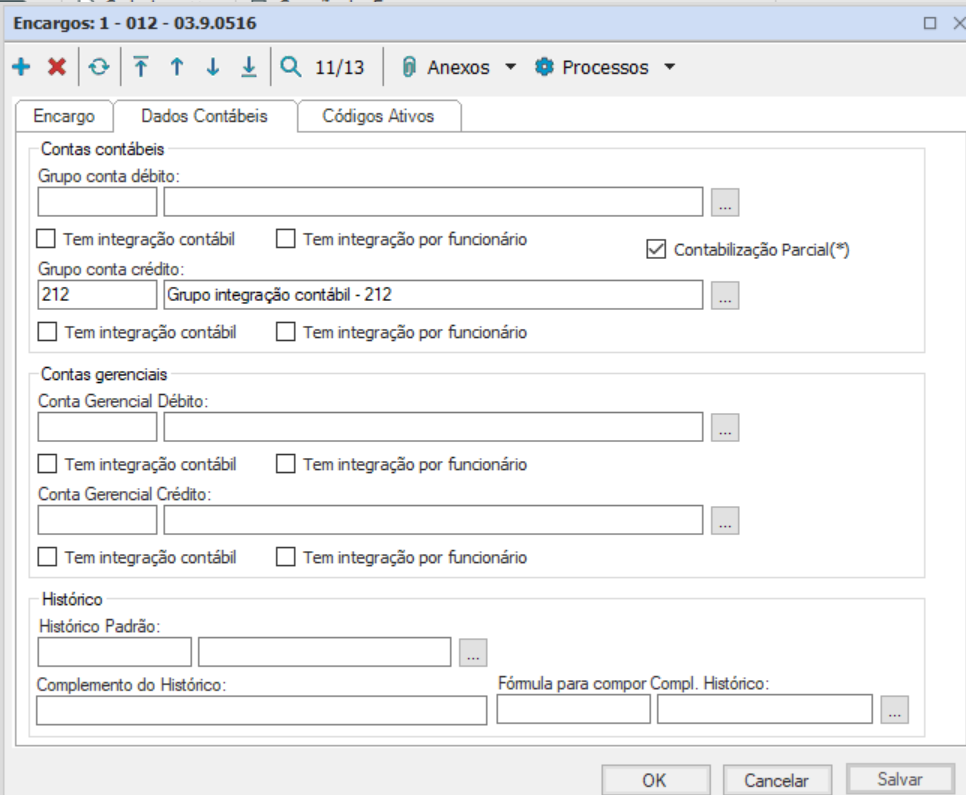Click Grupo conta crédito code field showing 212
Screen dimensions: 966x795
click(97, 295)
